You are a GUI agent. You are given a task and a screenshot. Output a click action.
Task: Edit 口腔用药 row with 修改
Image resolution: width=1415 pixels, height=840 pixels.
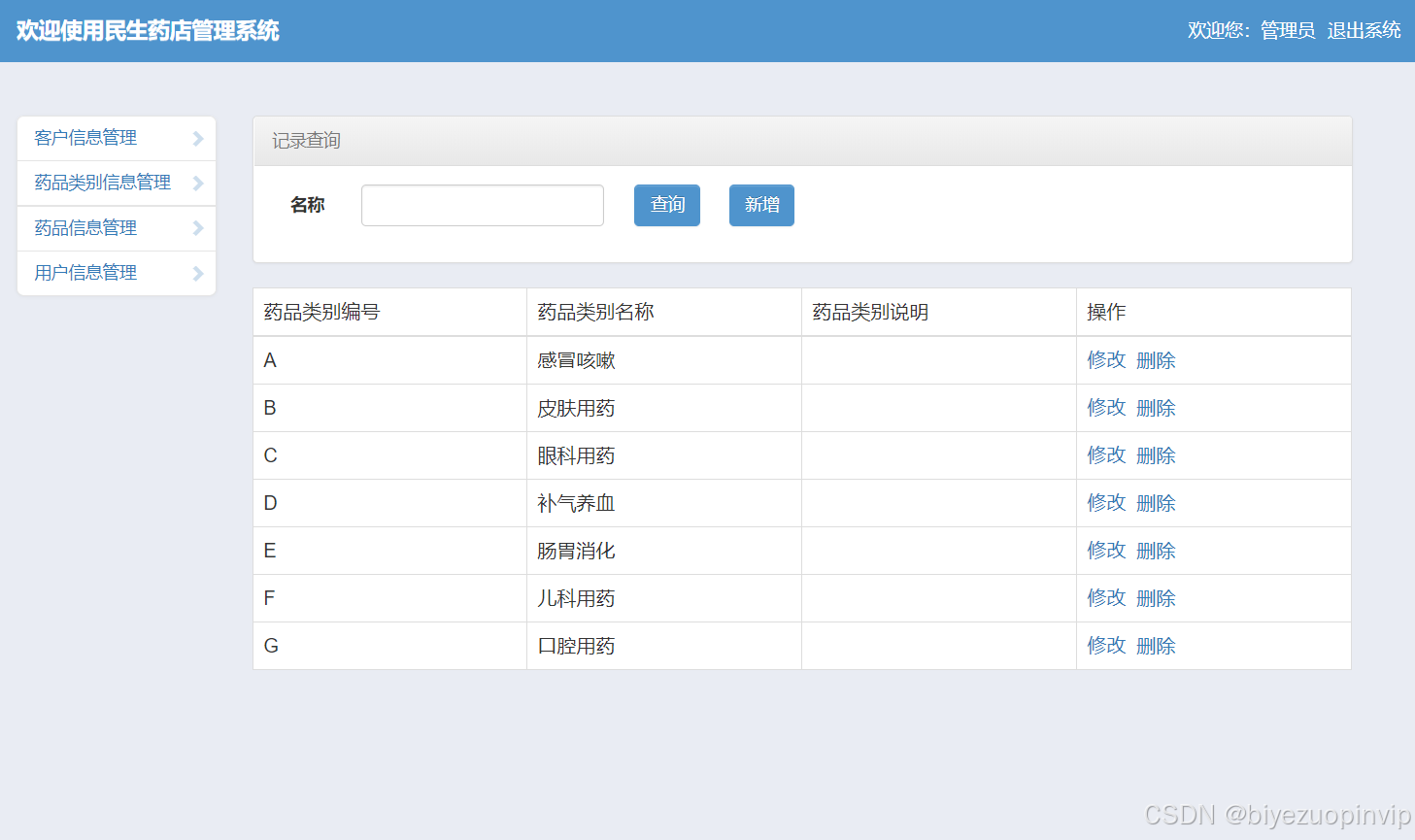coord(1106,646)
